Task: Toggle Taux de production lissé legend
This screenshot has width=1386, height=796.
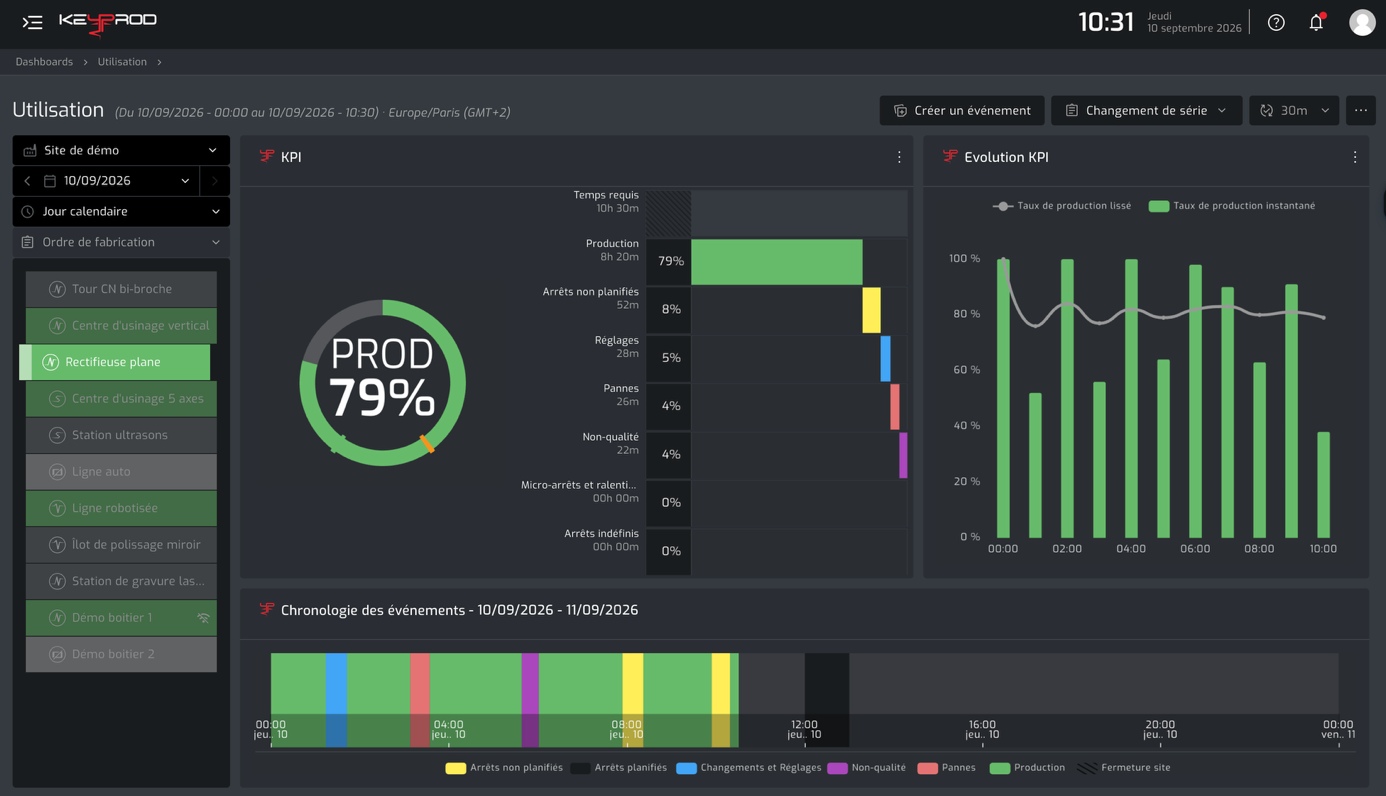Action: (x=1061, y=206)
